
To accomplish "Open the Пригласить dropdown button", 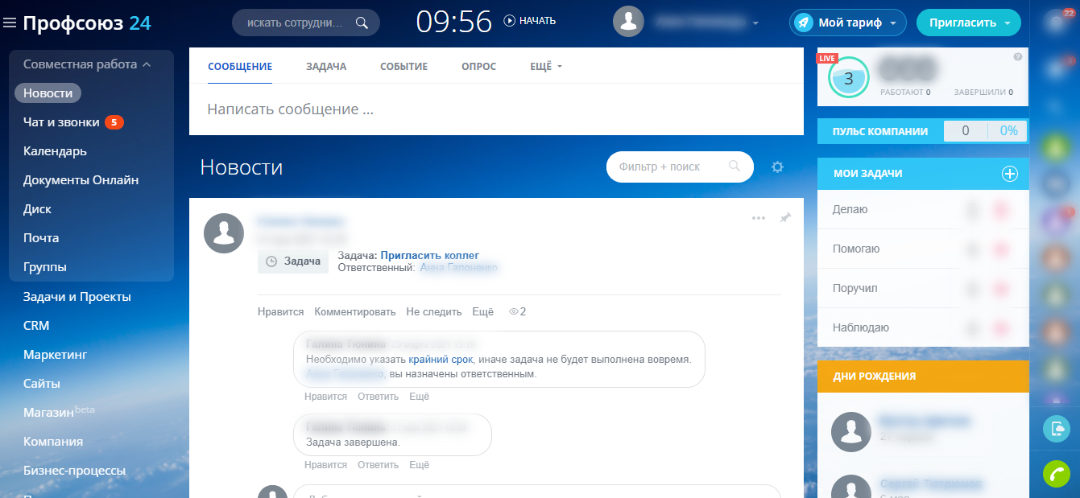I will [x=968, y=23].
